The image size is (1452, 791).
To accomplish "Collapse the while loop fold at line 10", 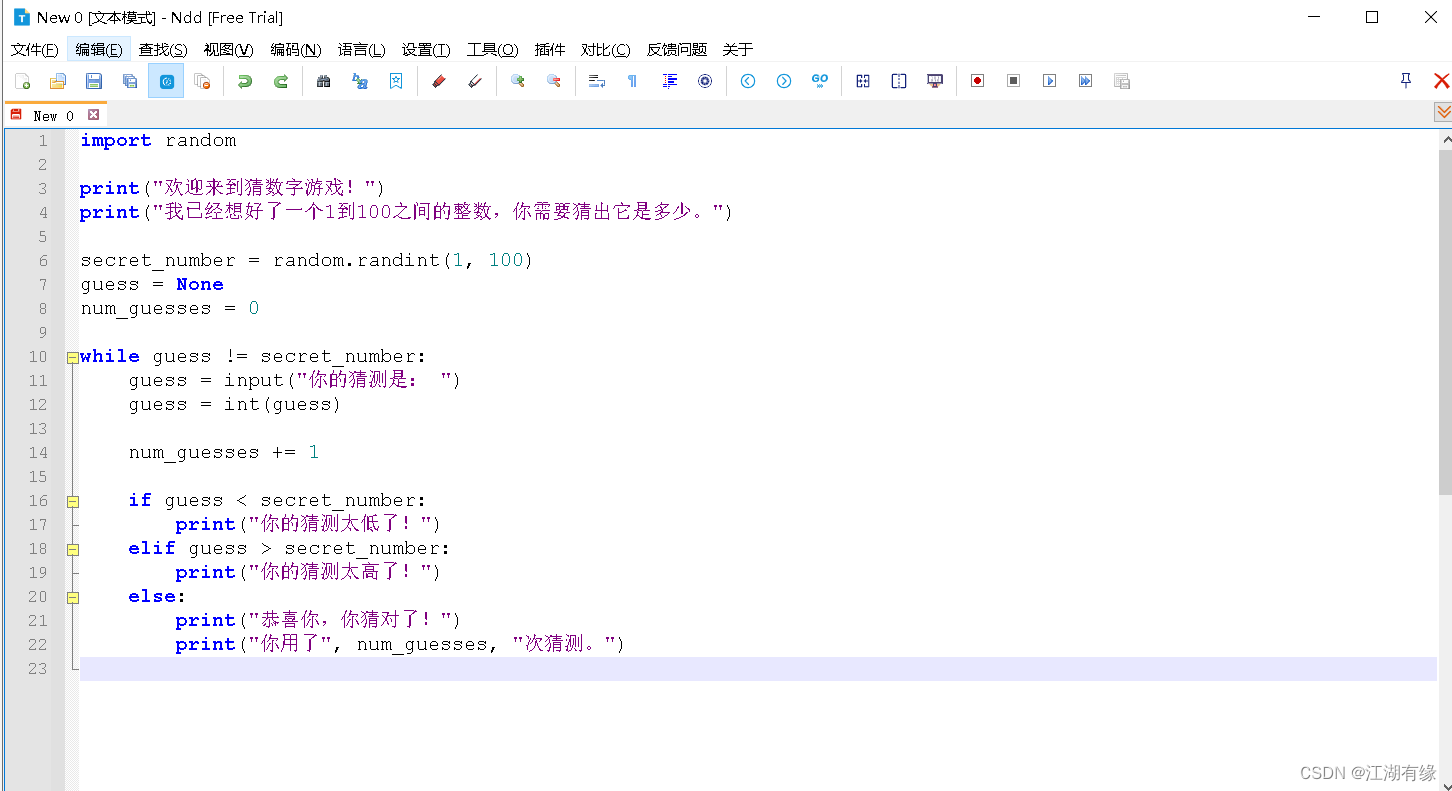I will pyautogui.click(x=72, y=356).
